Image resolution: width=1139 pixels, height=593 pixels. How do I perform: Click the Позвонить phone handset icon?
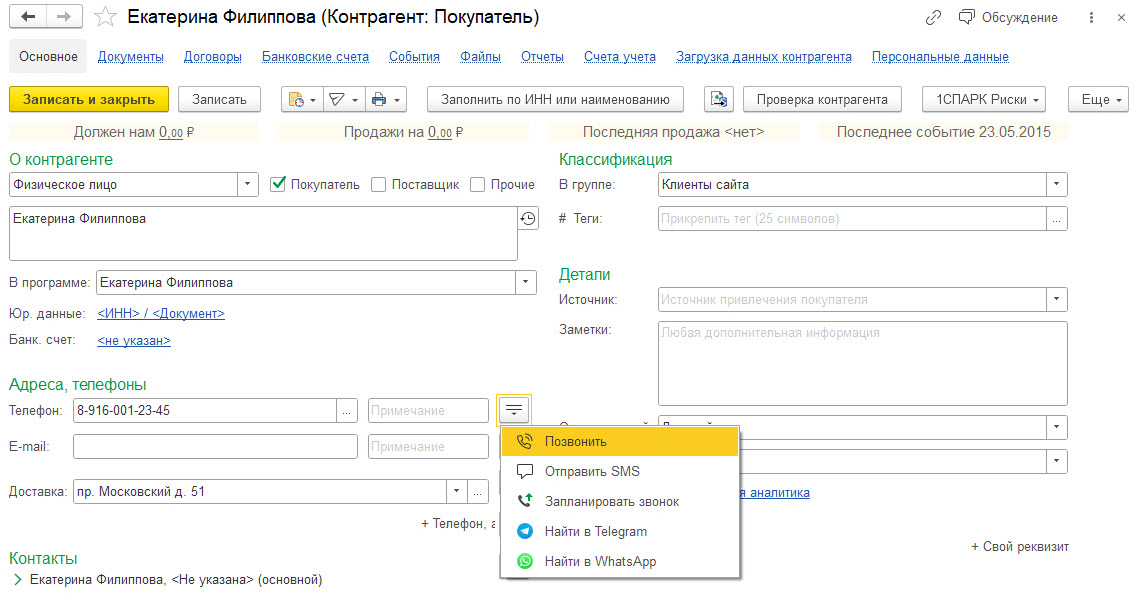pyautogui.click(x=524, y=441)
